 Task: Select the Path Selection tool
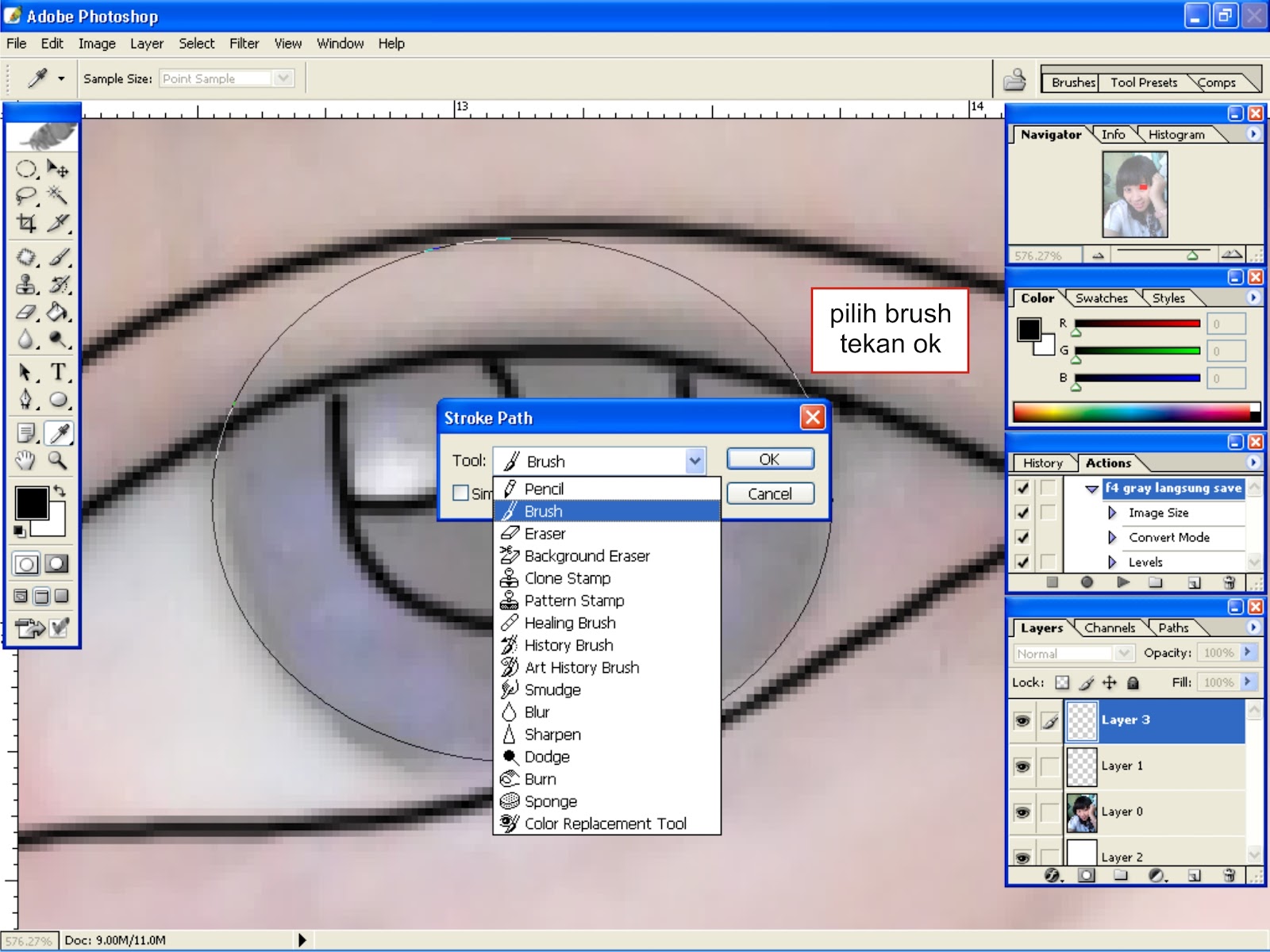(26, 372)
